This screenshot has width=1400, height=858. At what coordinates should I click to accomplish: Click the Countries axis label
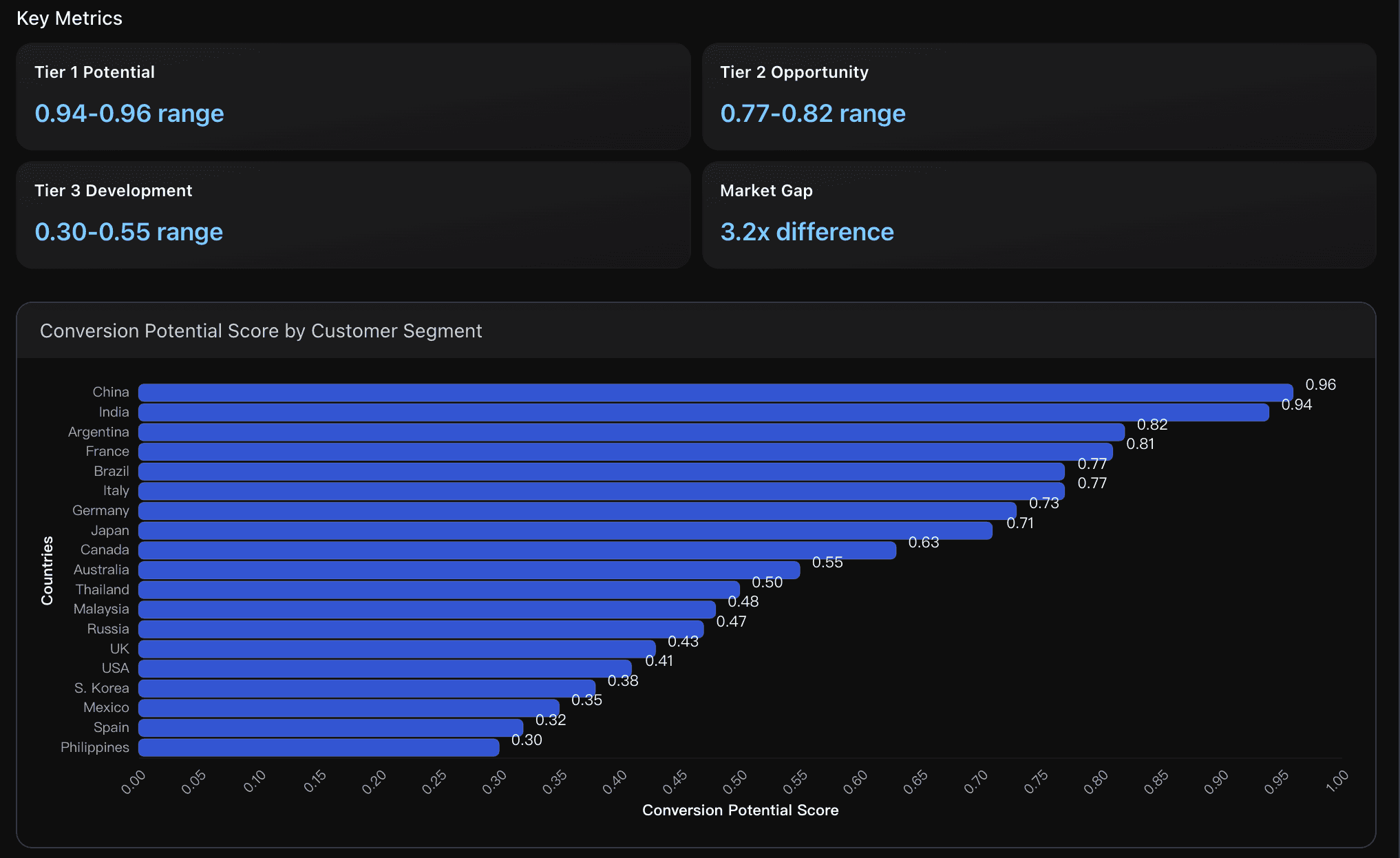pos(47,569)
